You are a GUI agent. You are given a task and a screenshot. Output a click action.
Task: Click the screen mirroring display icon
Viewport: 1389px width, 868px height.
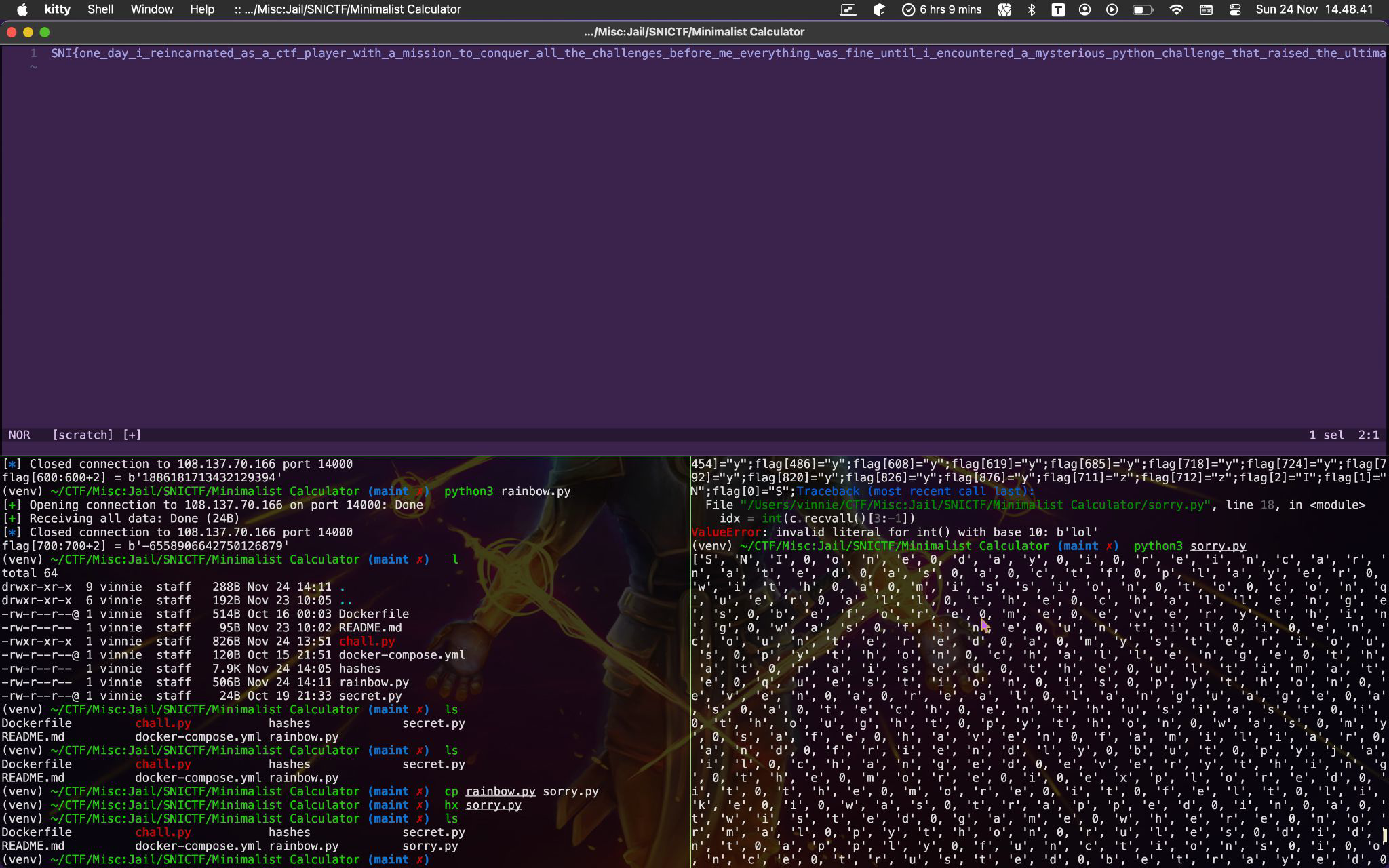[848, 9]
